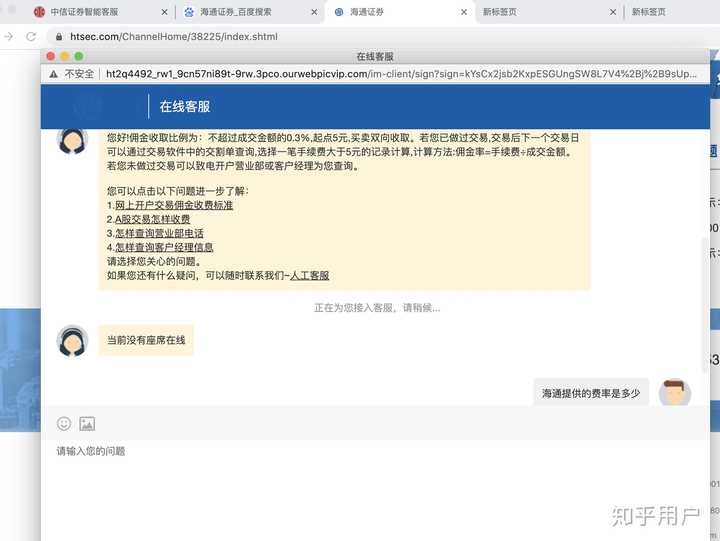This screenshot has width=720, height=541.
Task: Open link 怎样查询客户经理信息
Action: coord(164,248)
